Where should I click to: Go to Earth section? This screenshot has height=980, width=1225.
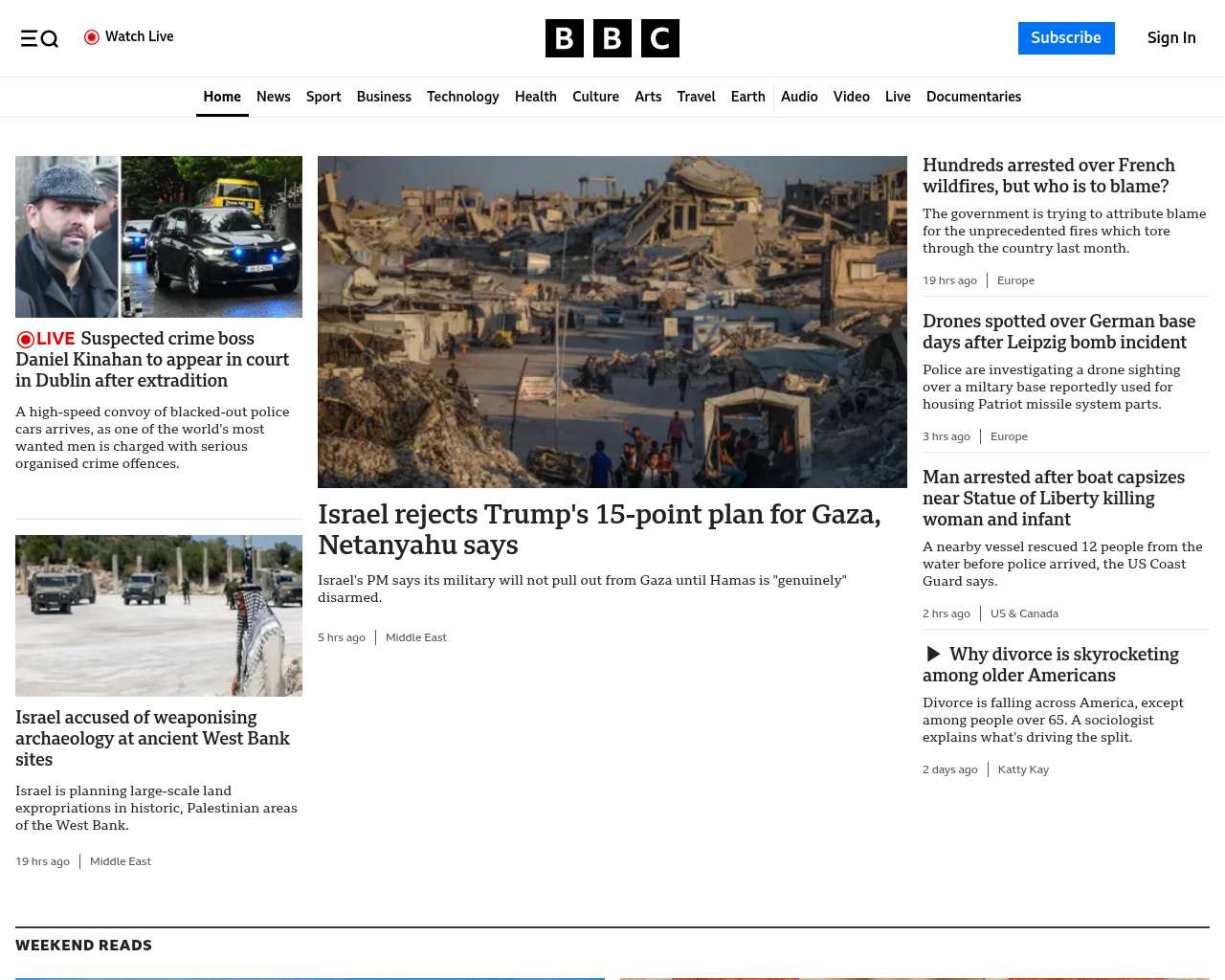tap(747, 97)
